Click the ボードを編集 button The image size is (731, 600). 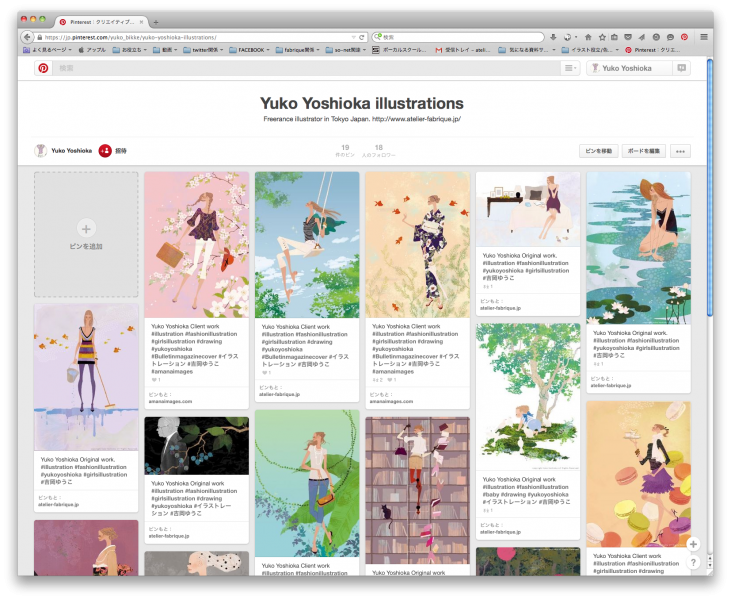coord(643,151)
